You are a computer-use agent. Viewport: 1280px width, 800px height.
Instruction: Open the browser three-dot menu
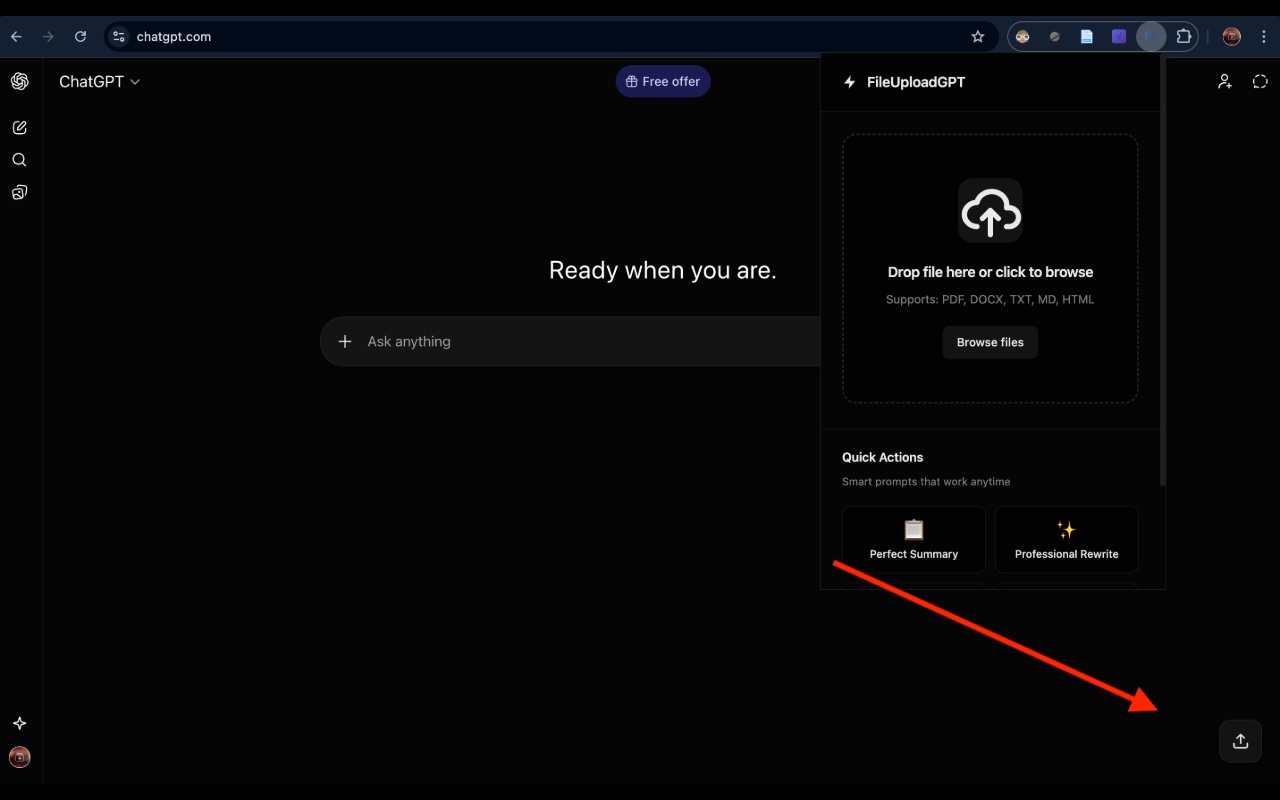tap(1264, 36)
